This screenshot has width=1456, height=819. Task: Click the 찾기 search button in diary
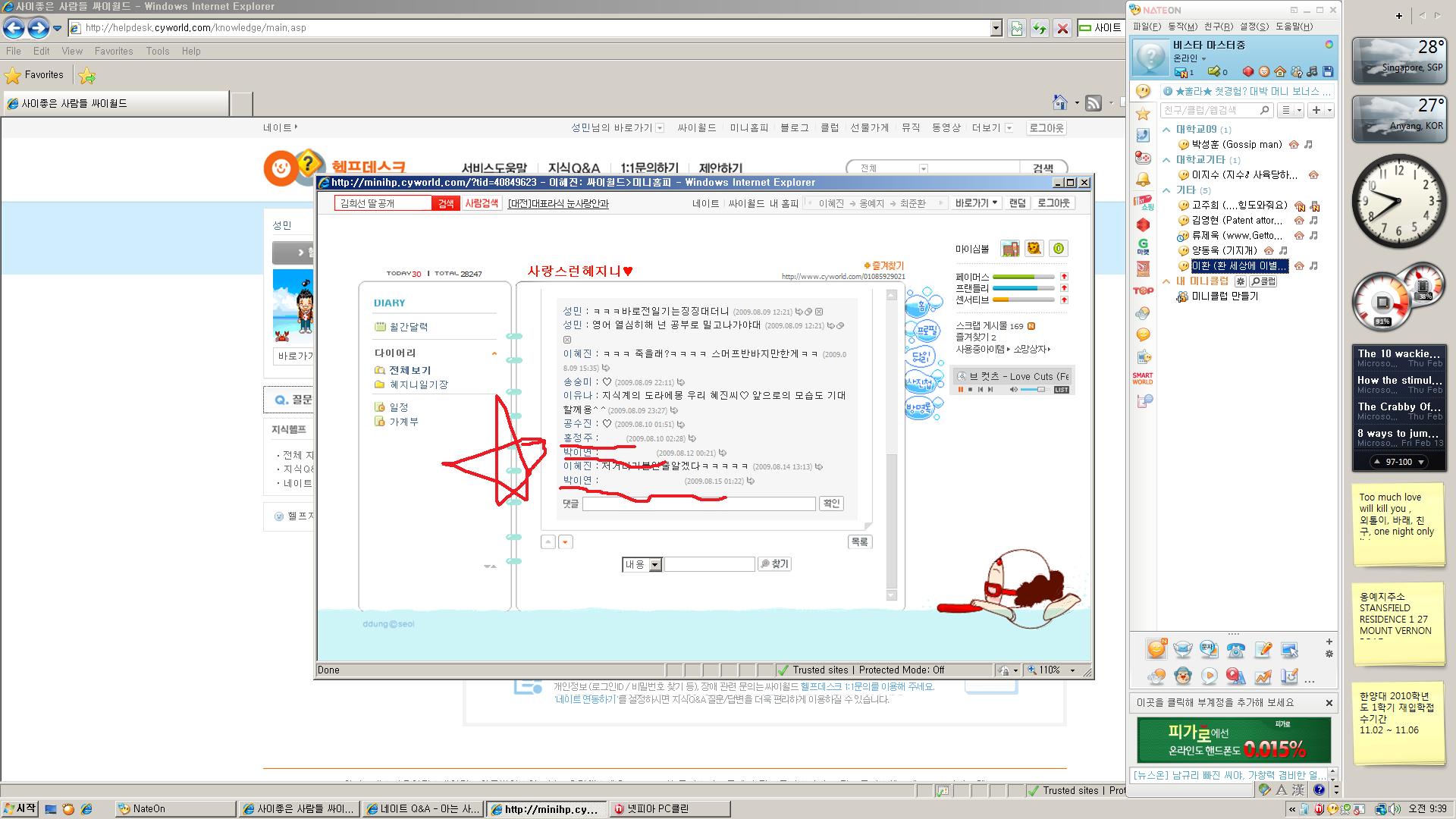click(775, 564)
